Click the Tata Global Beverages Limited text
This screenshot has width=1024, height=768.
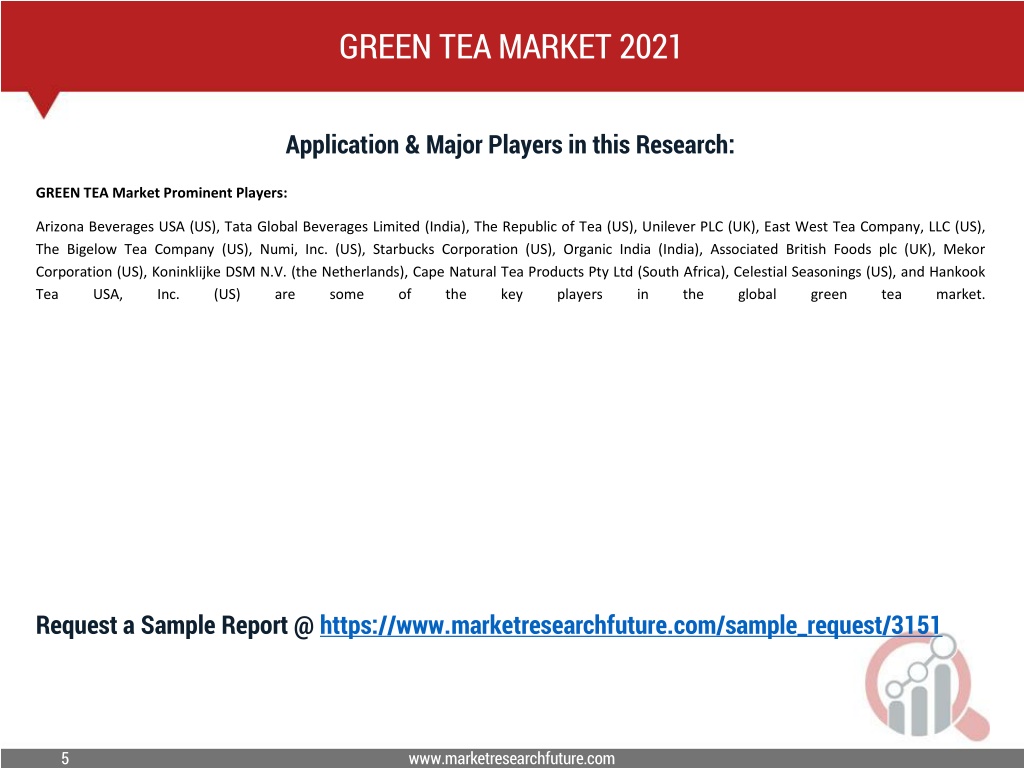[x=322, y=227]
